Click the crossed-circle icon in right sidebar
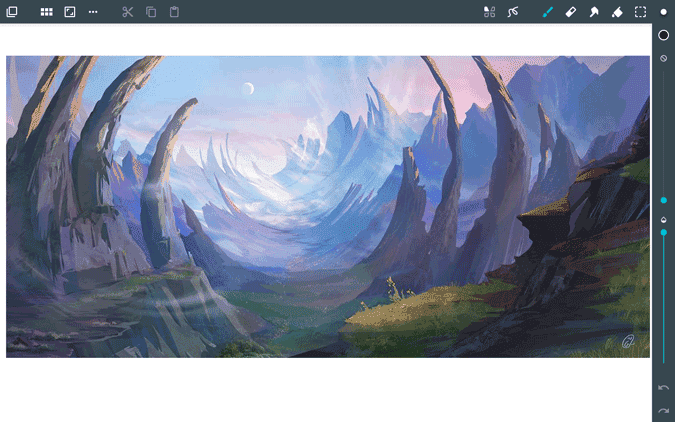The height and width of the screenshot is (422, 675). [664, 58]
